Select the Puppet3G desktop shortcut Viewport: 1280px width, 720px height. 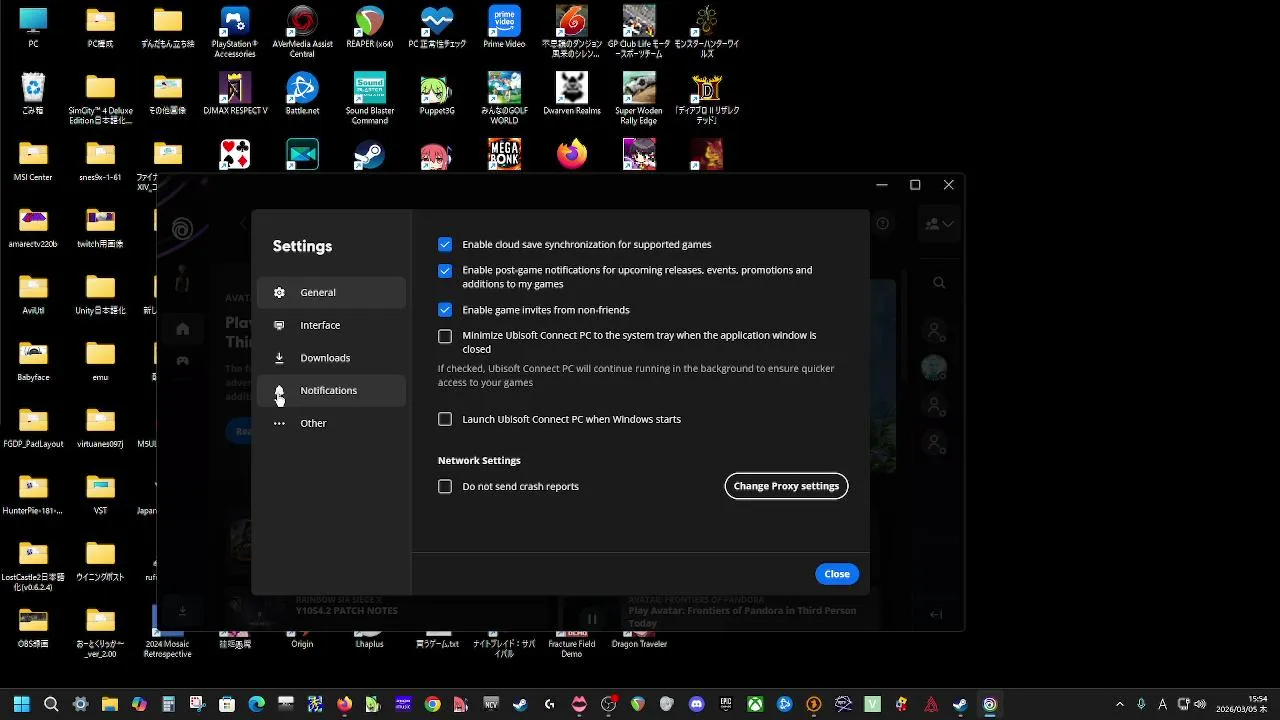click(x=437, y=94)
